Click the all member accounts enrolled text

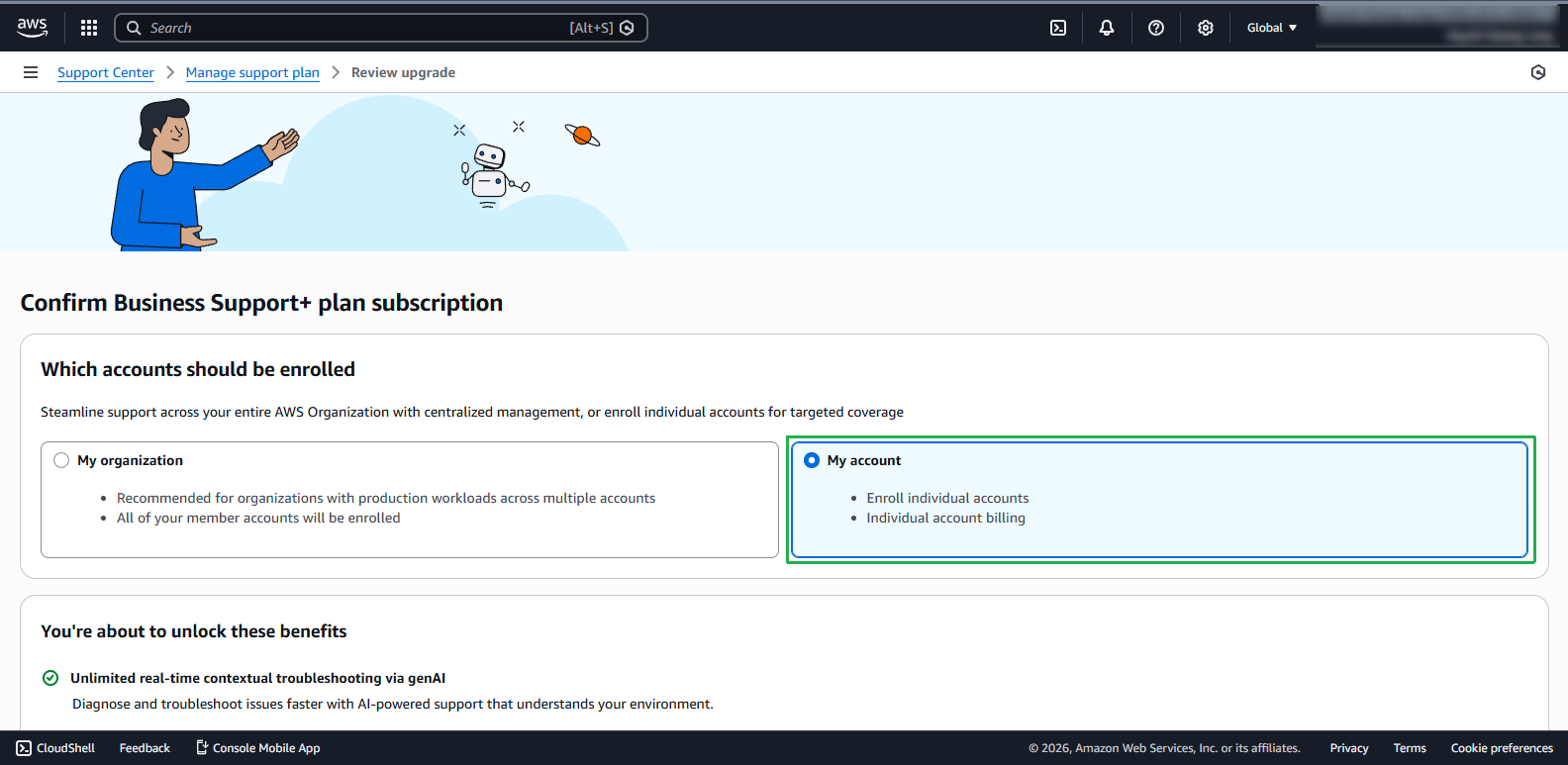[258, 518]
